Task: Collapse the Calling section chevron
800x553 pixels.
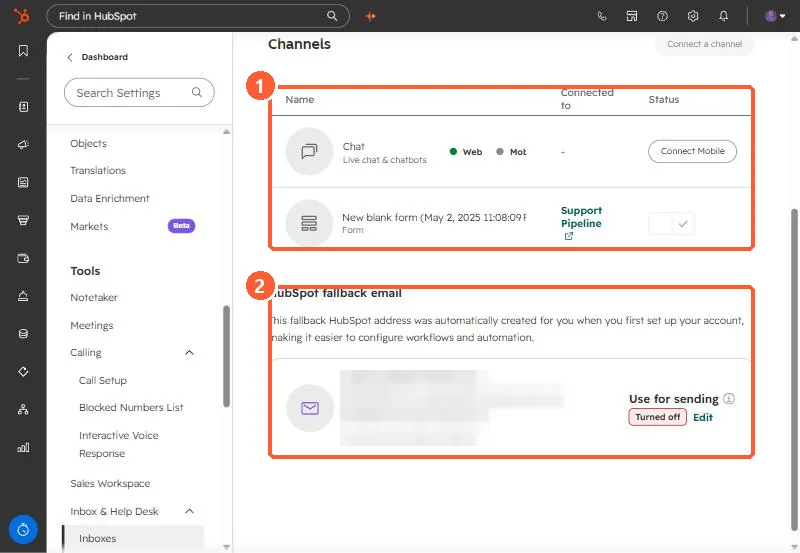Action: [189, 353]
